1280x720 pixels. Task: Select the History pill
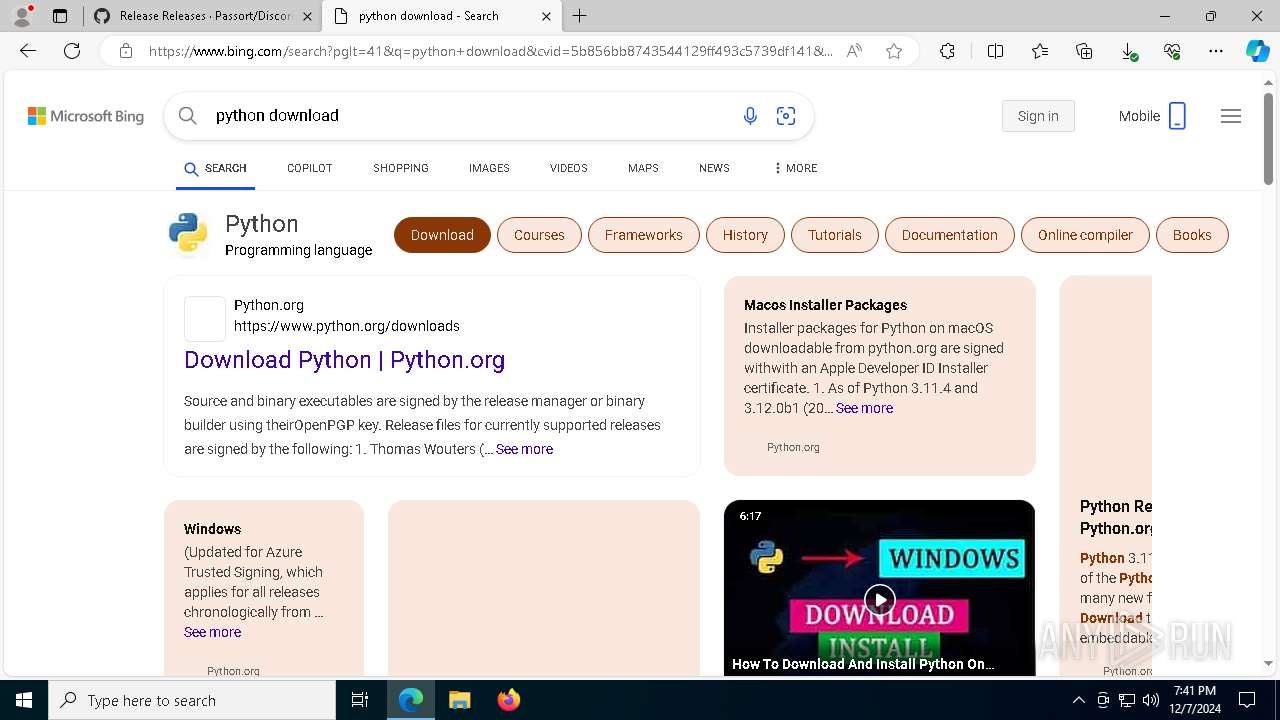click(x=745, y=235)
